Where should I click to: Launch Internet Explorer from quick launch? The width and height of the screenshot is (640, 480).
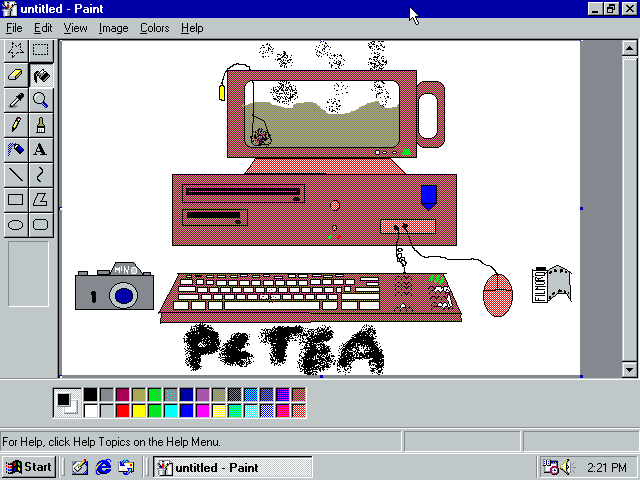tap(103, 467)
